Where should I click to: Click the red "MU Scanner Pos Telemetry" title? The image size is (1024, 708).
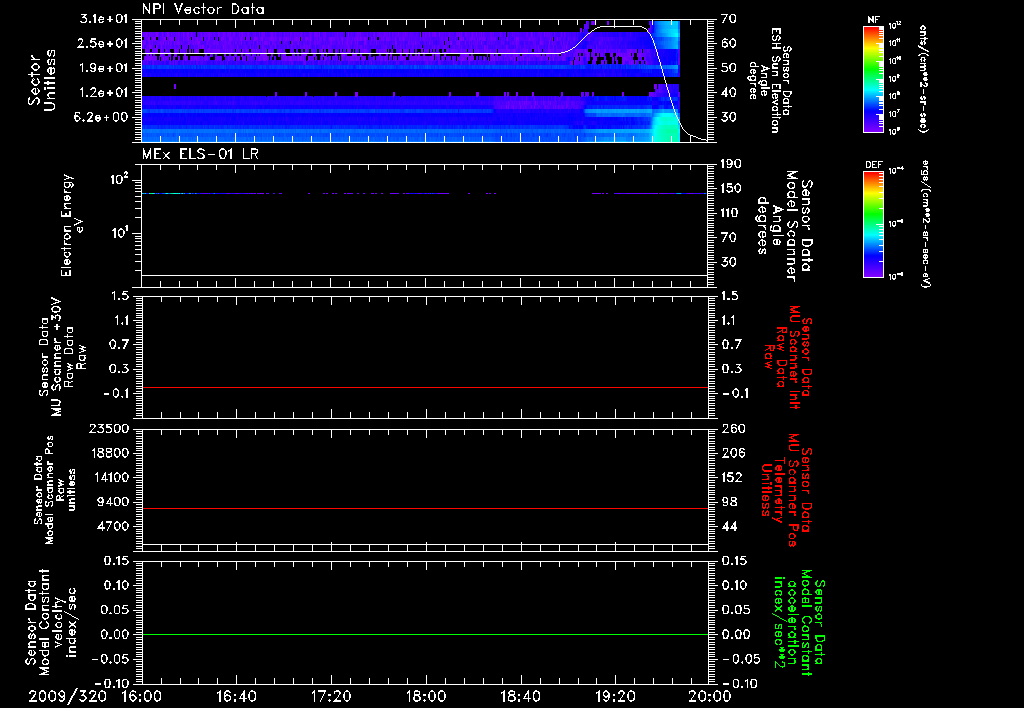tap(786, 490)
